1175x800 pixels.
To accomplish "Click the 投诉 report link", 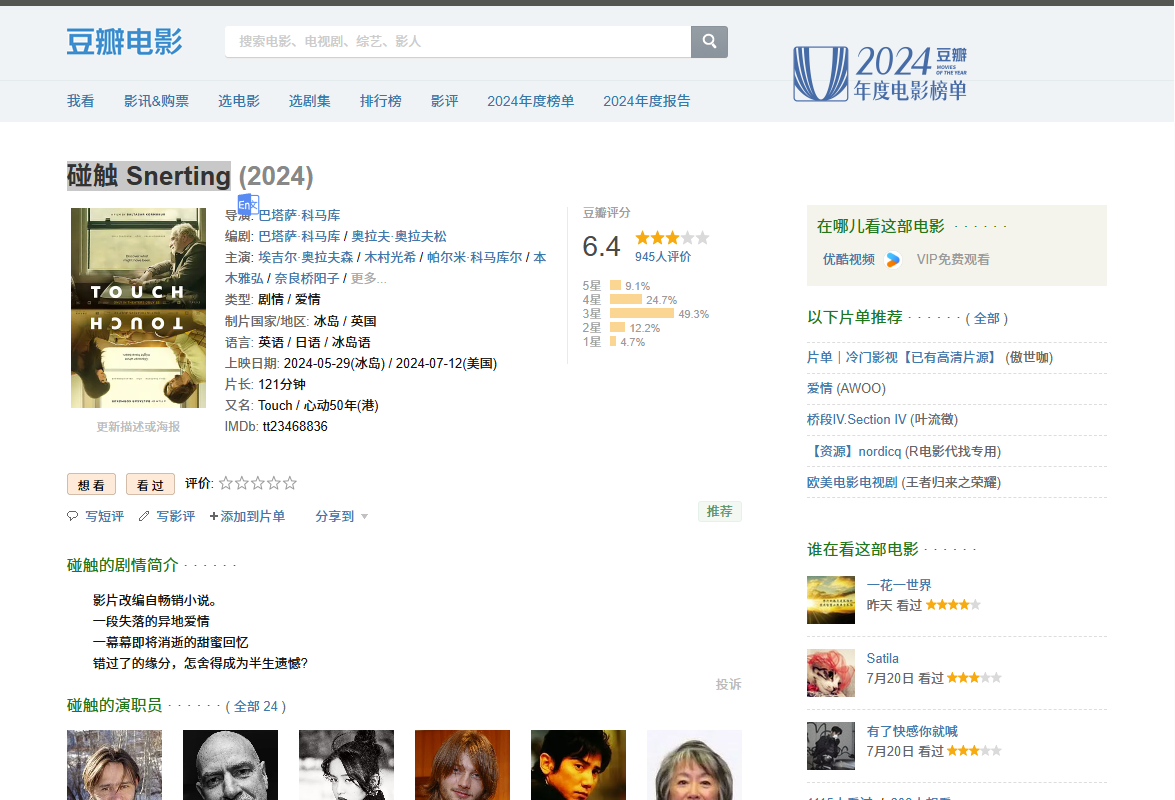I will 728,685.
